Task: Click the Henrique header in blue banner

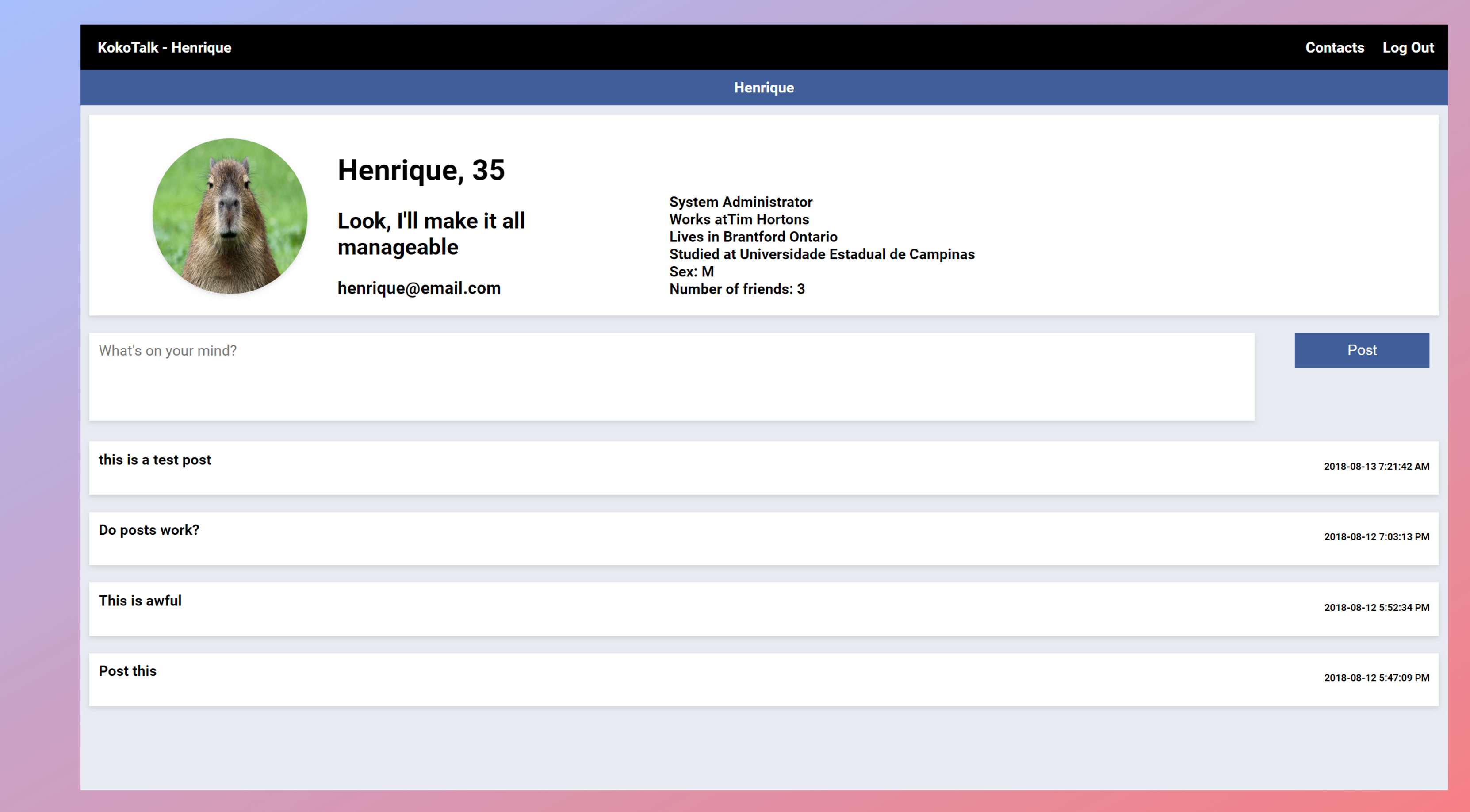Action: click(764, 87)
